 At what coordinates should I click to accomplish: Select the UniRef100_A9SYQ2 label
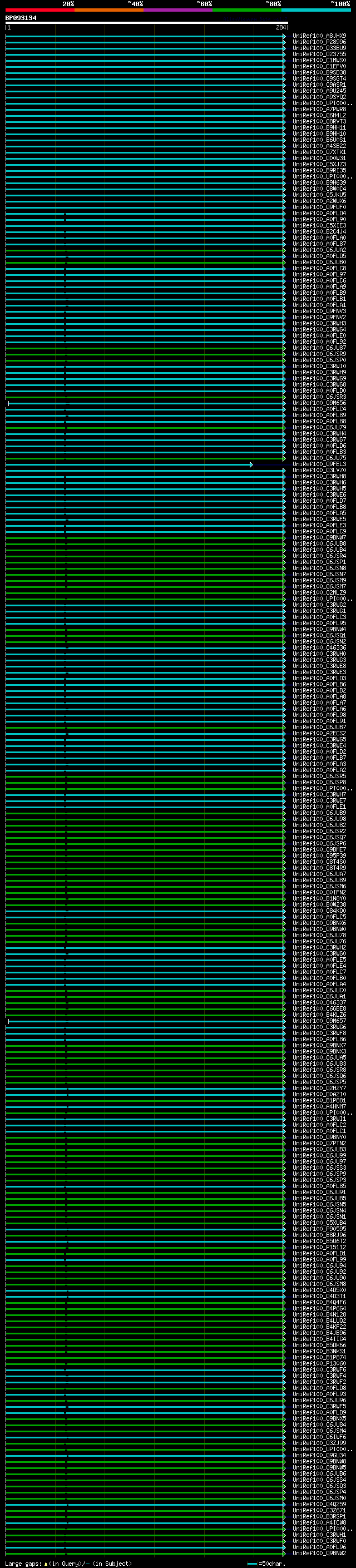319,97
